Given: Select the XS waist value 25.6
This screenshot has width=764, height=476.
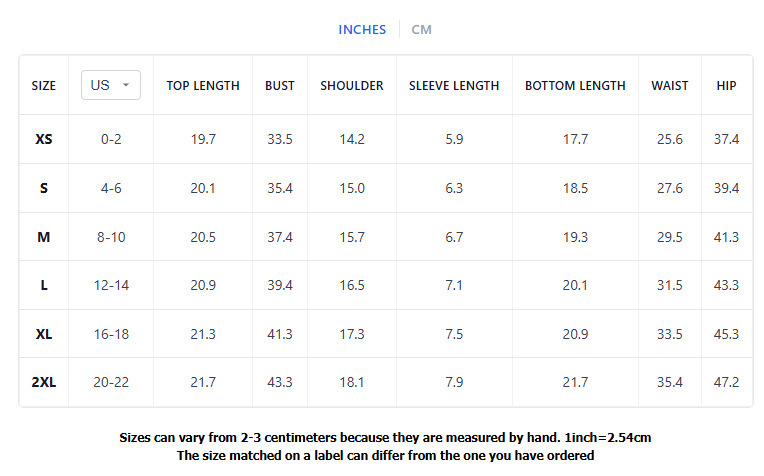Looking at the screenshot, I should [x=670, y=139].
